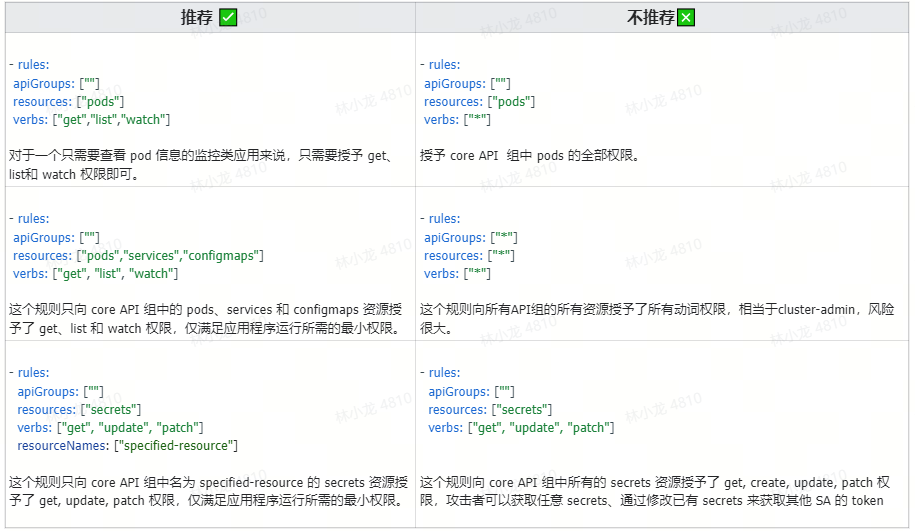Click verbs line below the configmaps resources line
915x531 pixels.
point(95,274)
